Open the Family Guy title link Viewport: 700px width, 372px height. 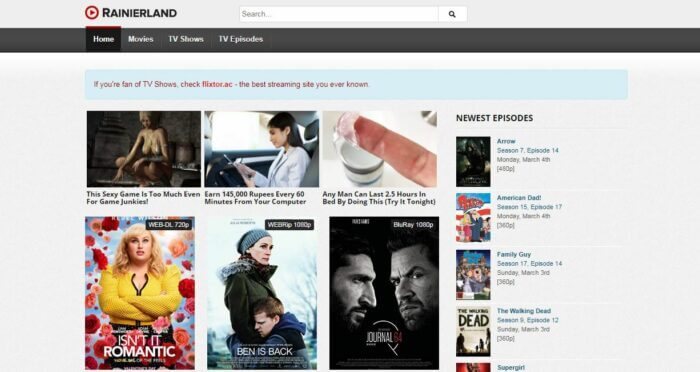coord(514,254)
